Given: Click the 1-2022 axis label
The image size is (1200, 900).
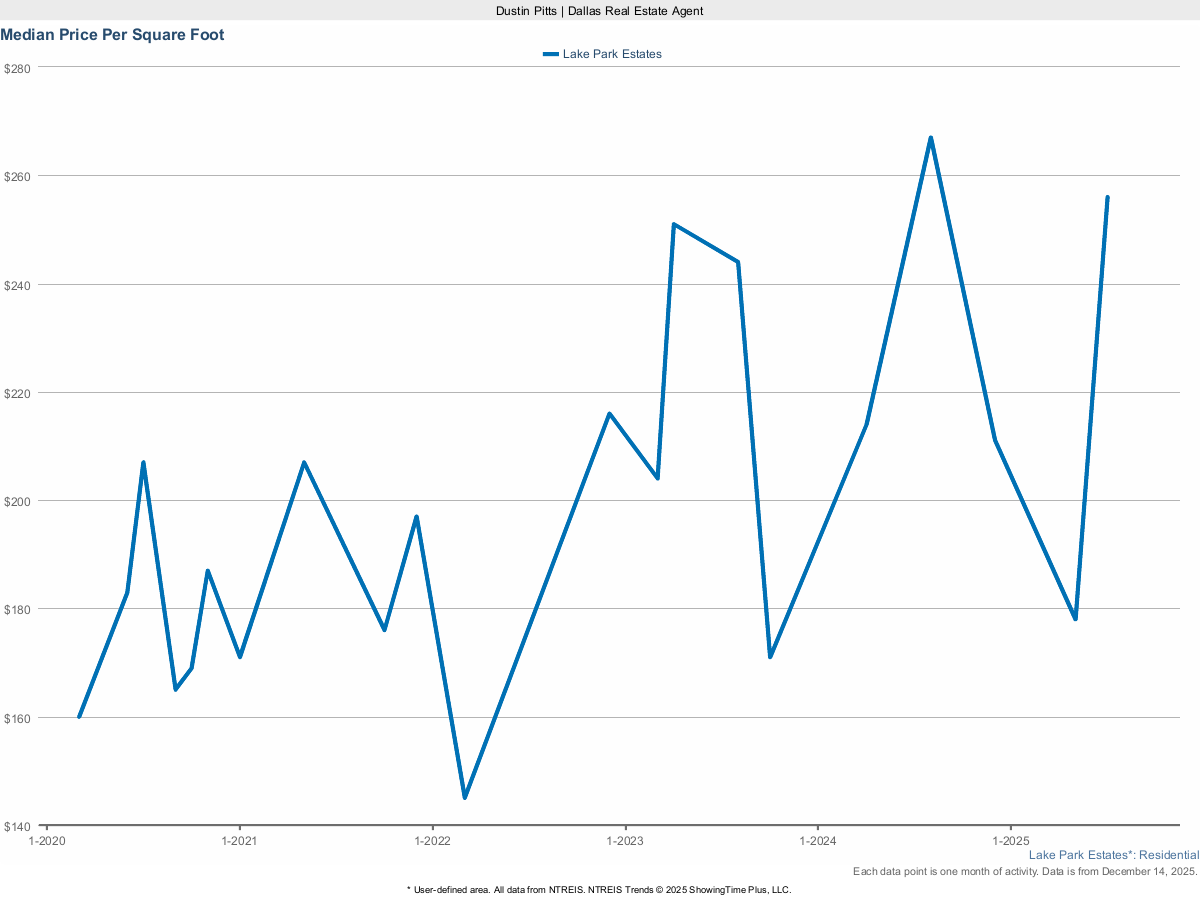Looking at the screenshot, I should pos(433,841).
